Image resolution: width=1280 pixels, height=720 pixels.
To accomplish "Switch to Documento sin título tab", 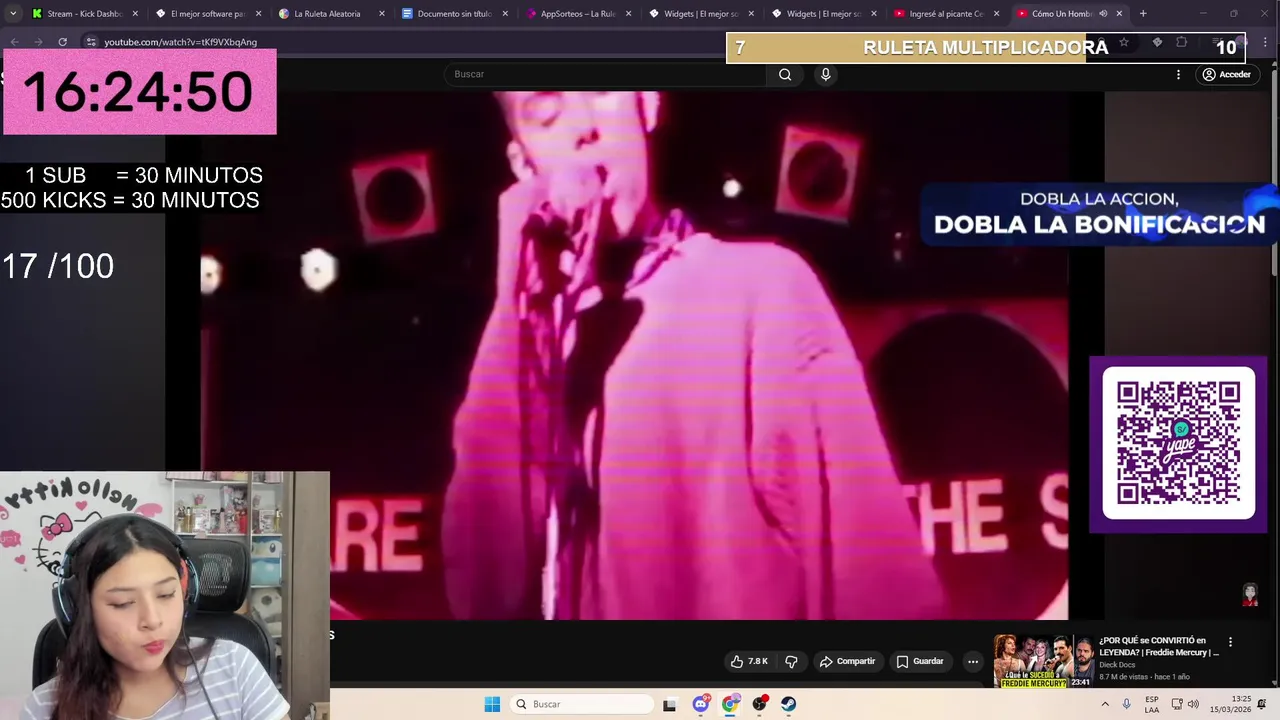I will coord(455,14).
